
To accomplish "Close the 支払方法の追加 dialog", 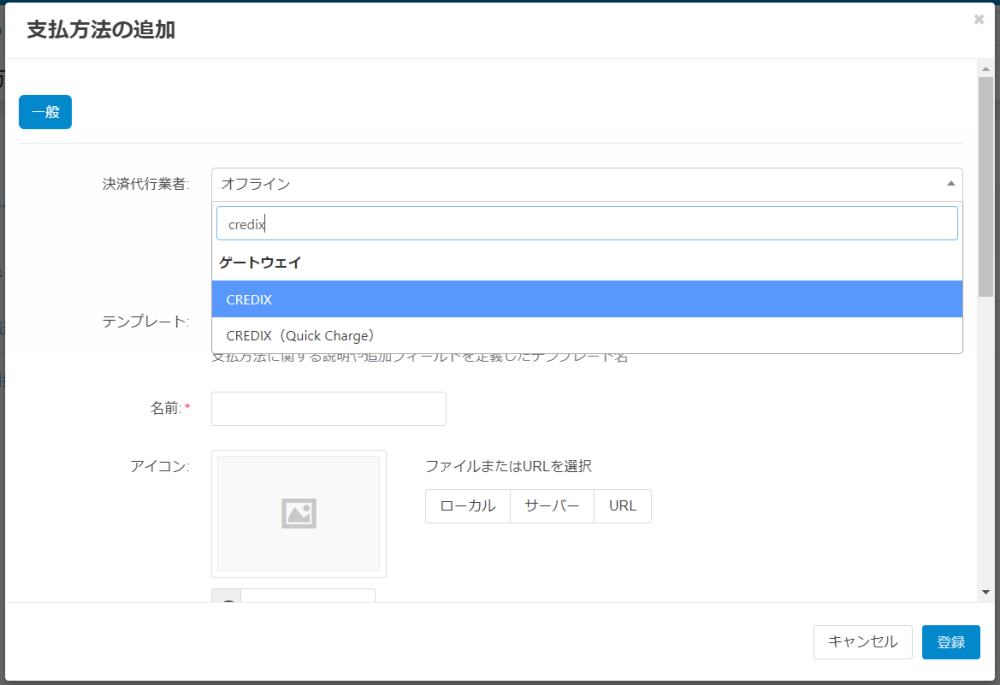I will pos(978,19).
